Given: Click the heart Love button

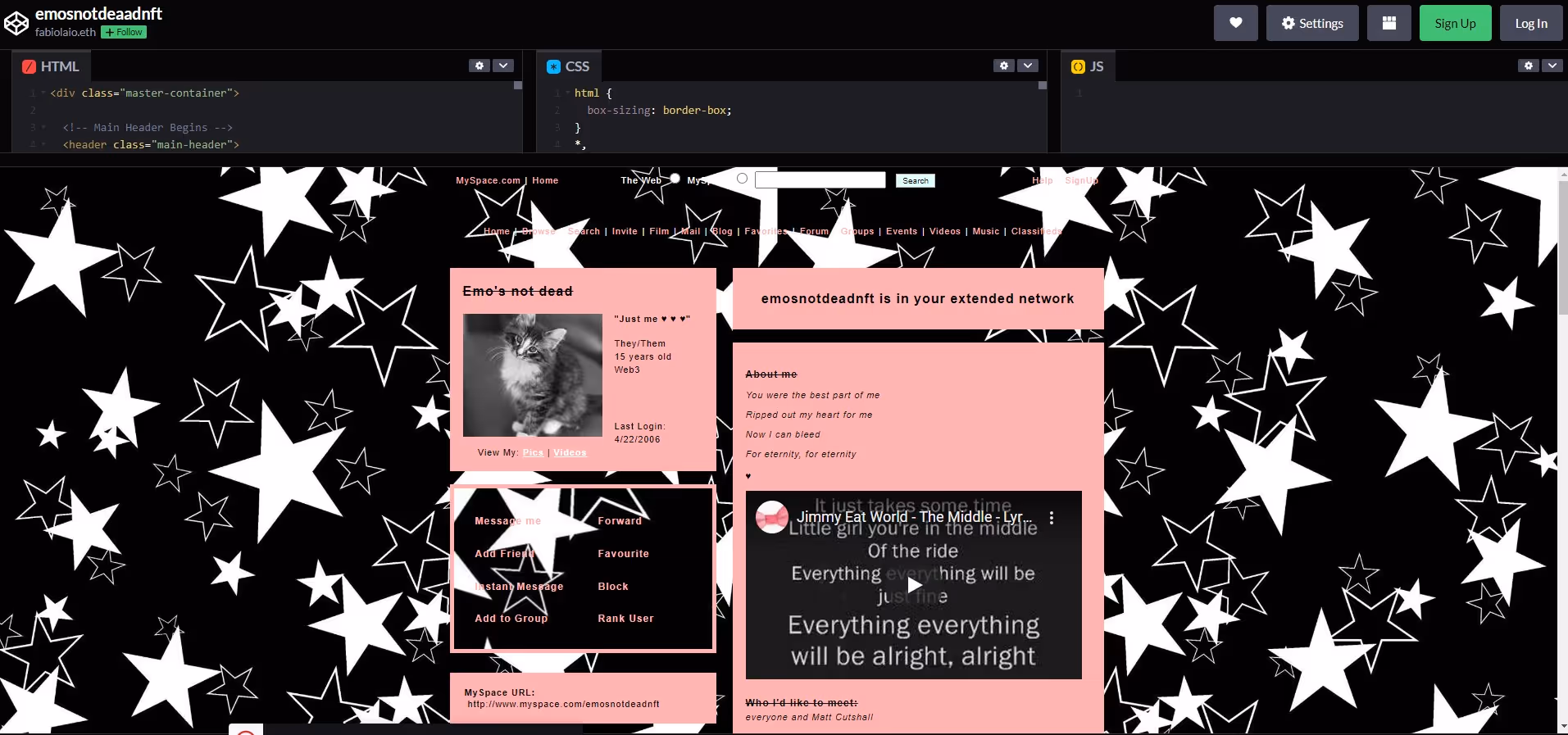Looking at the screenshot, I should (x=1235, y=23).
